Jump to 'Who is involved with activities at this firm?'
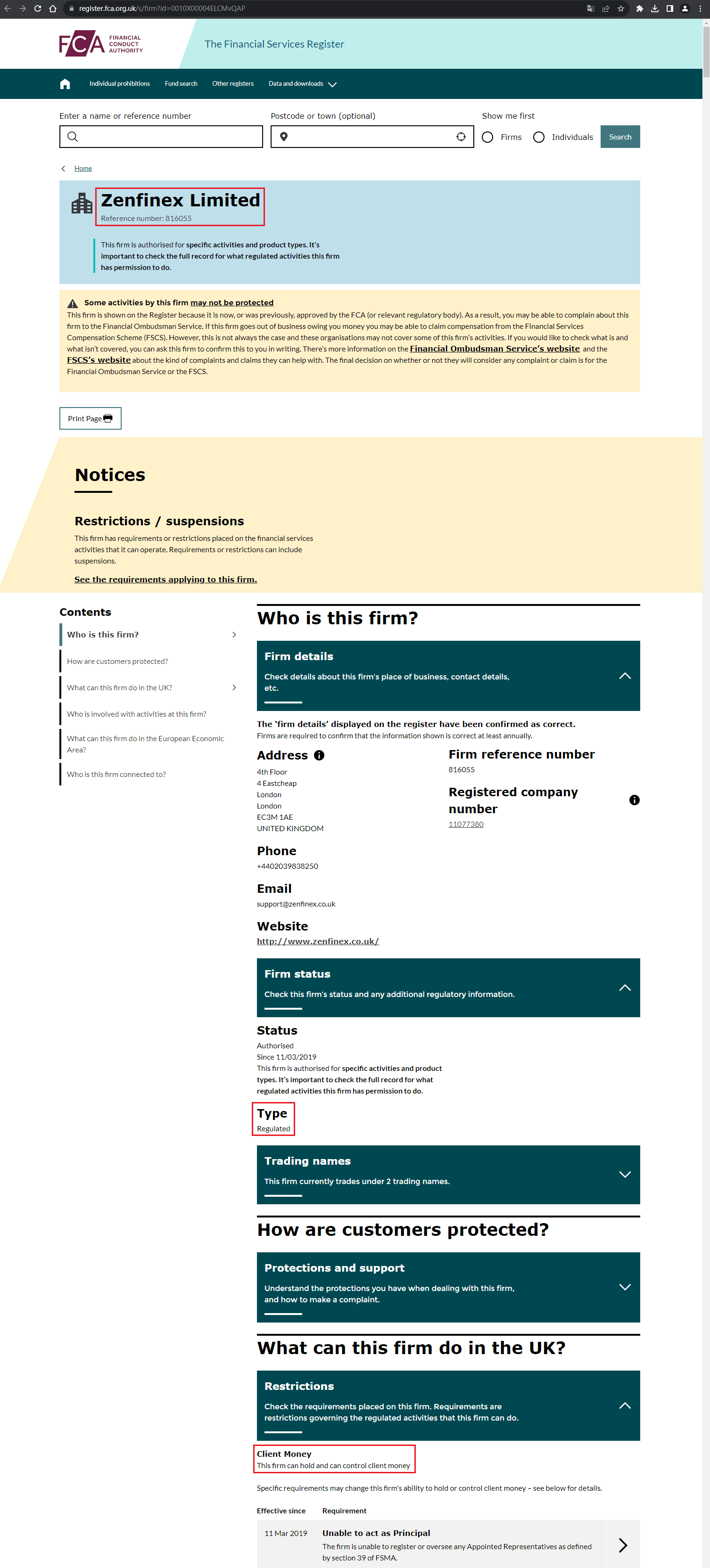This screenshot has width=710, height=1568. 136,715
